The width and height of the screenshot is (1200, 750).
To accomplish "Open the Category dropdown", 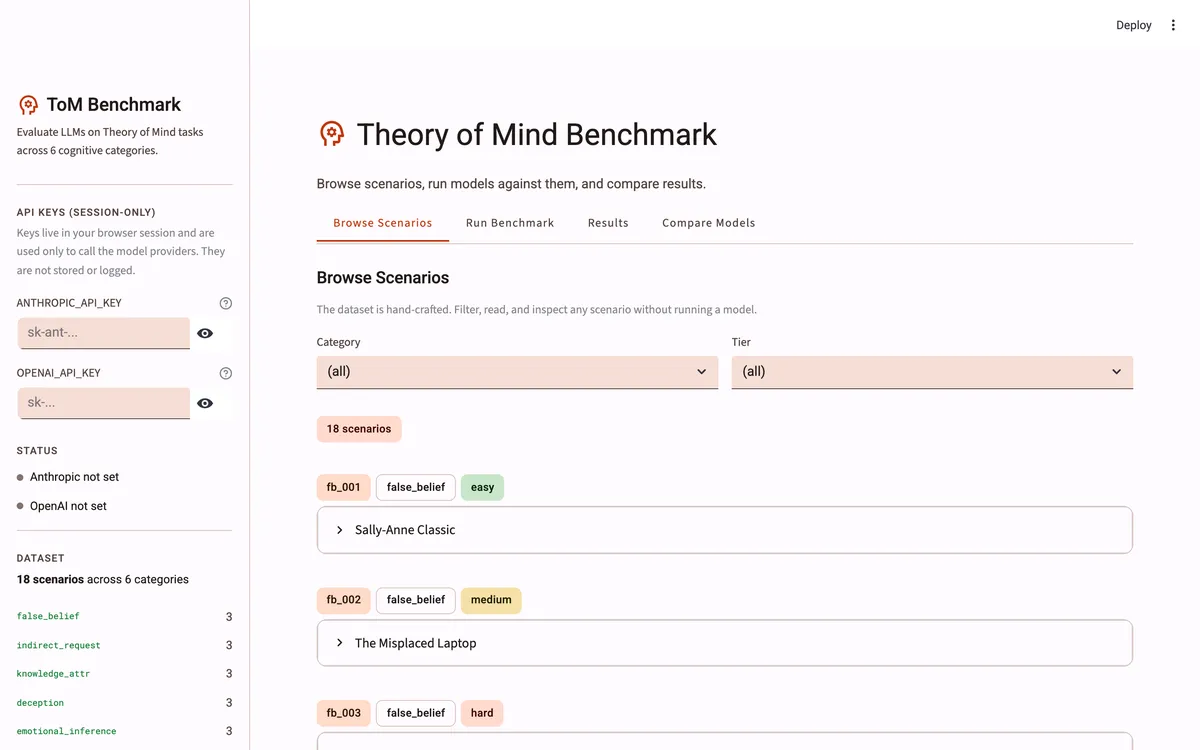I will tap(517, 371).
